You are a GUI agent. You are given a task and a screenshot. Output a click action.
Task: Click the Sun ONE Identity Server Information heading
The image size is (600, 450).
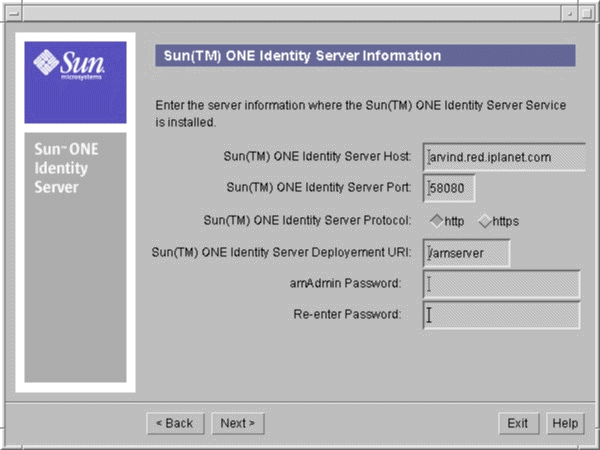tap(365, 55)
